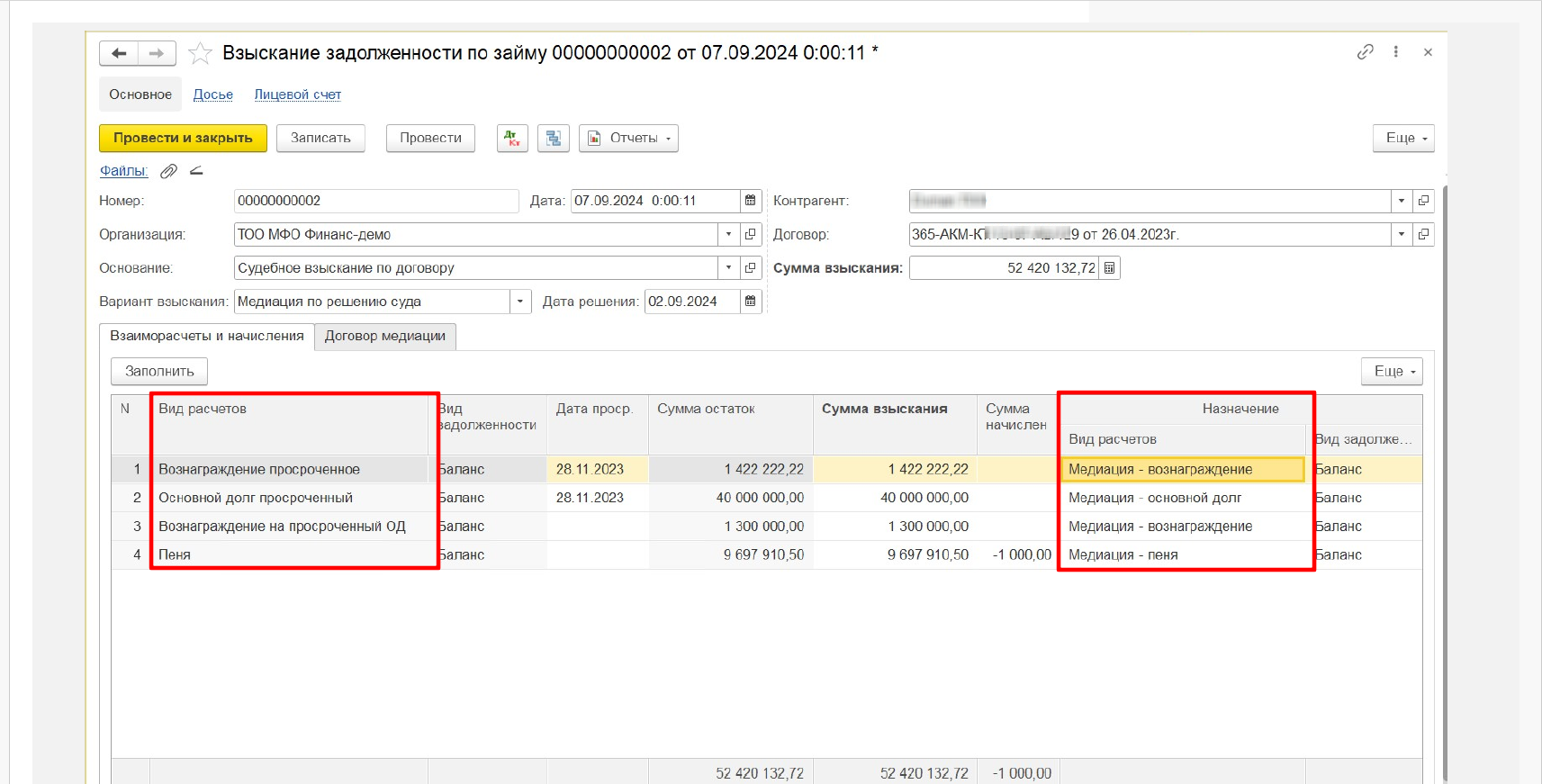The image size is (1542, 784).
Task: Open the Файлы link
Action: click(x=123, y=171)
